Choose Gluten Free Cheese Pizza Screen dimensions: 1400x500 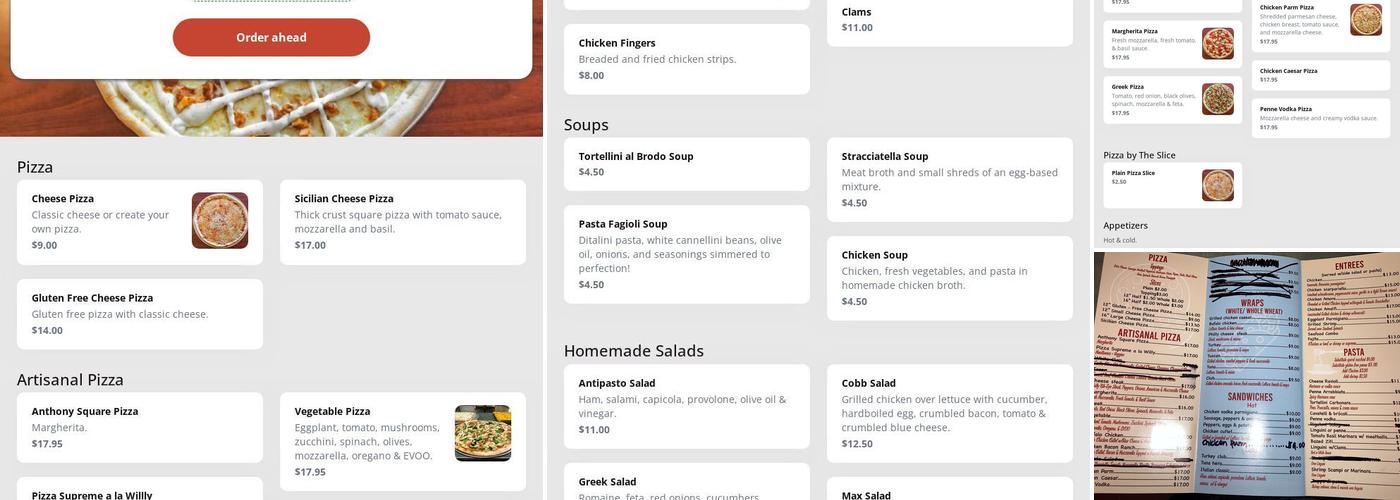[140, 314]
